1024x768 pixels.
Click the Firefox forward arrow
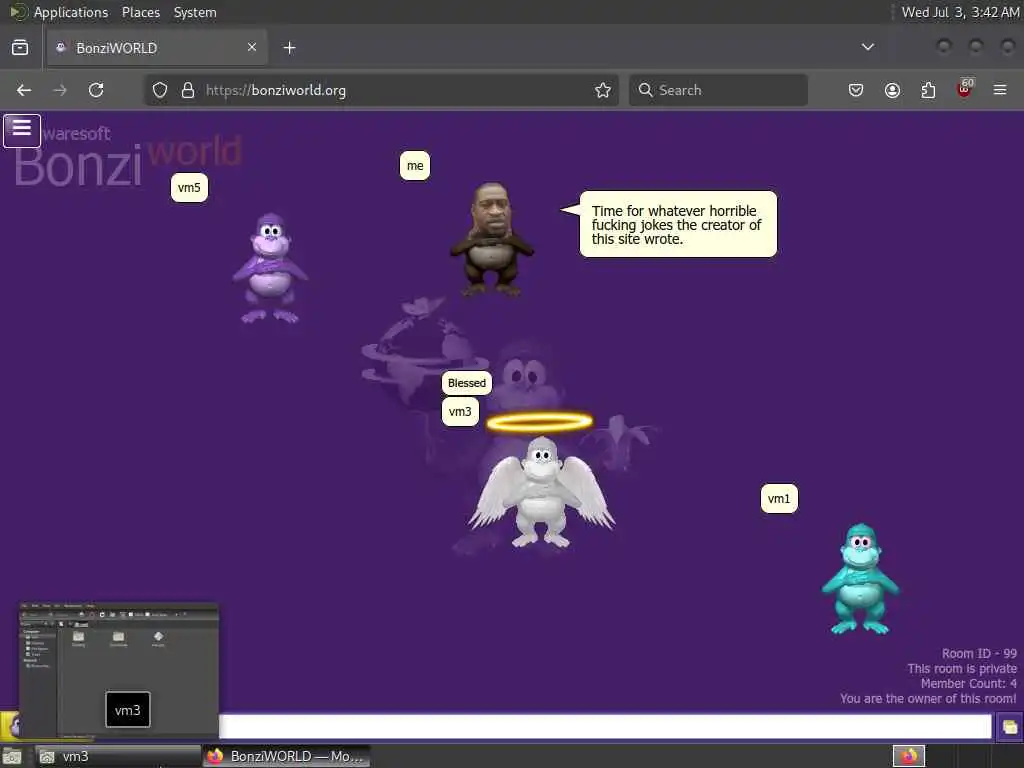tap(60, 90)
